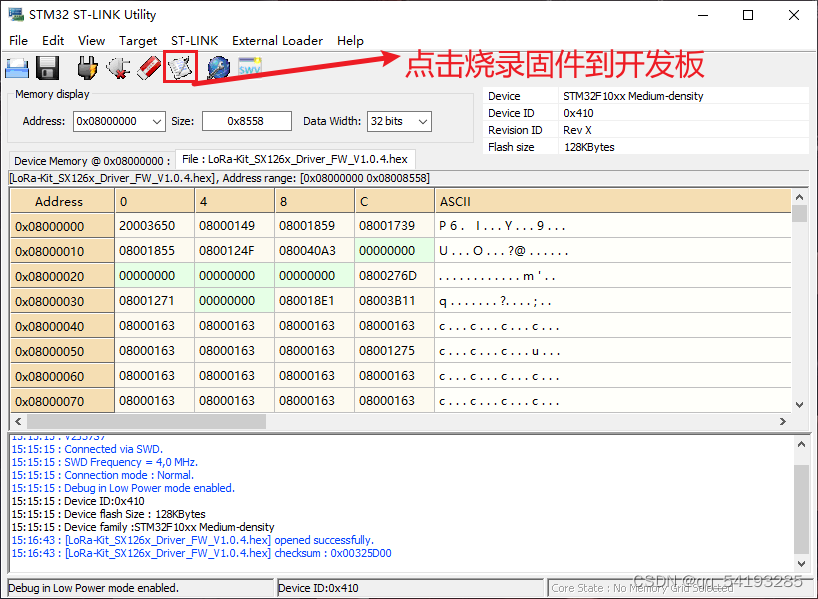Viewport: 818px width, 599px height.
Task: Click the memory cell containing 20003650
Action: click(x=154, y=226)
